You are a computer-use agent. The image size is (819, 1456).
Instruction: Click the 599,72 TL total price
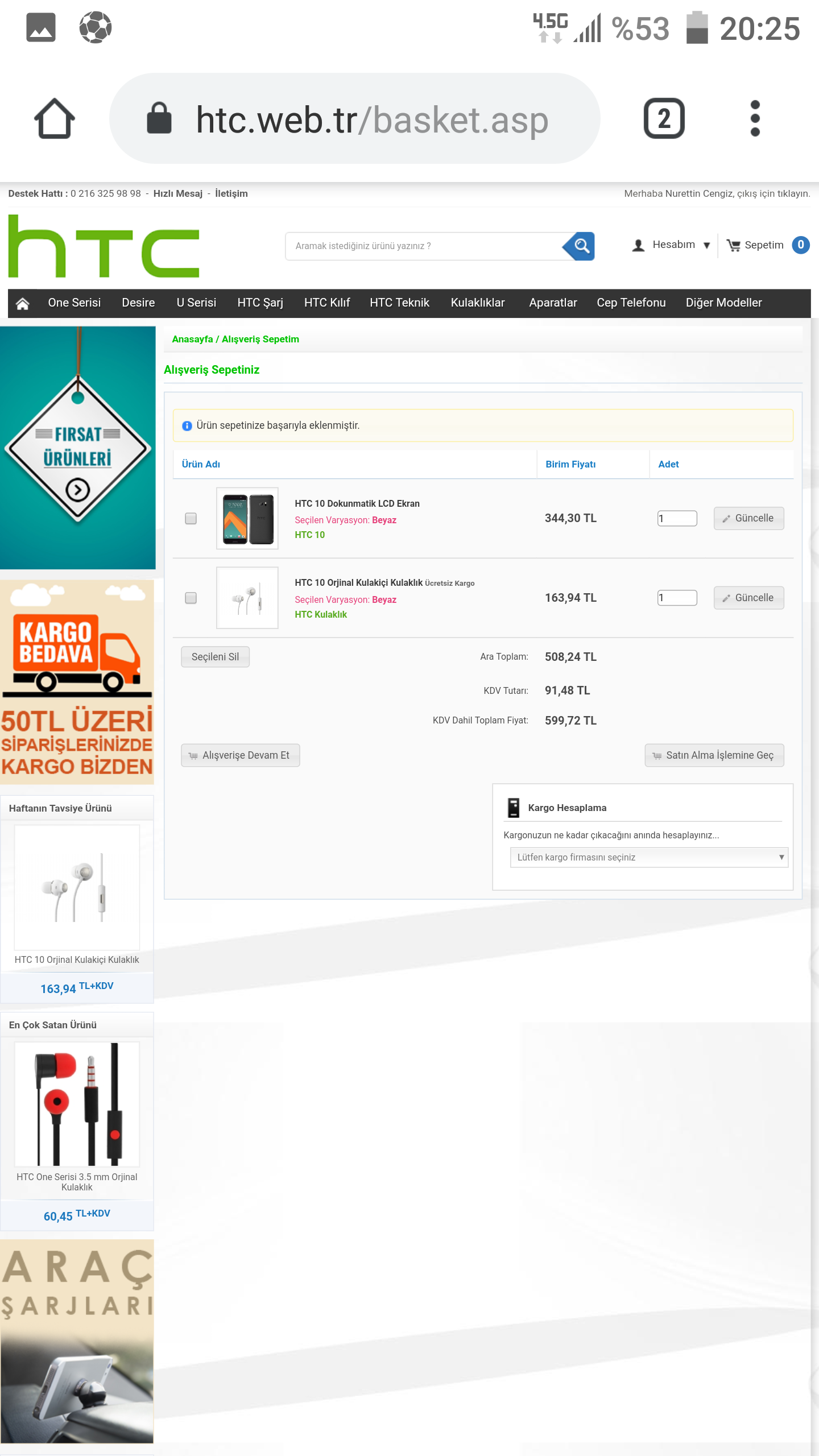pos(570,721)
